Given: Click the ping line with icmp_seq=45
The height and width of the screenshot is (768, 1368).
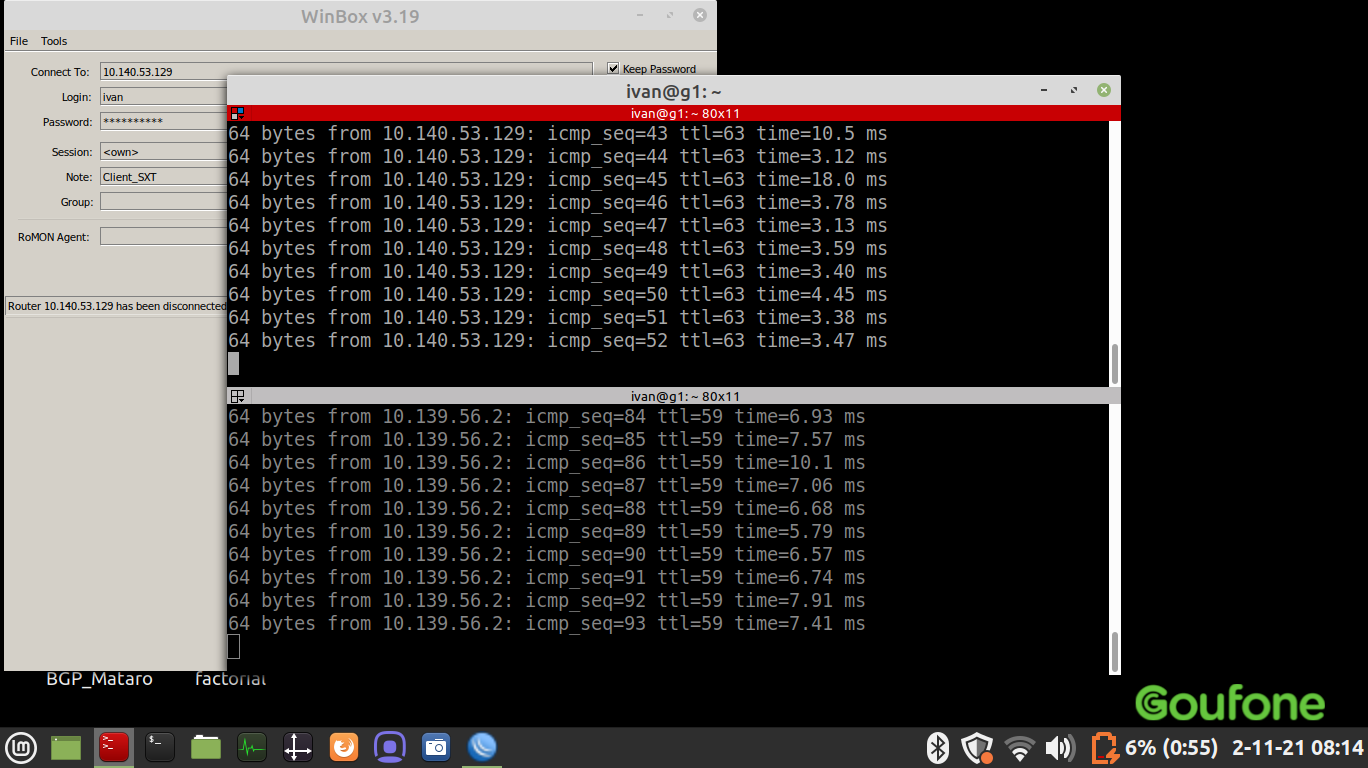Looking at the screenshot, I should coord(558,180).
